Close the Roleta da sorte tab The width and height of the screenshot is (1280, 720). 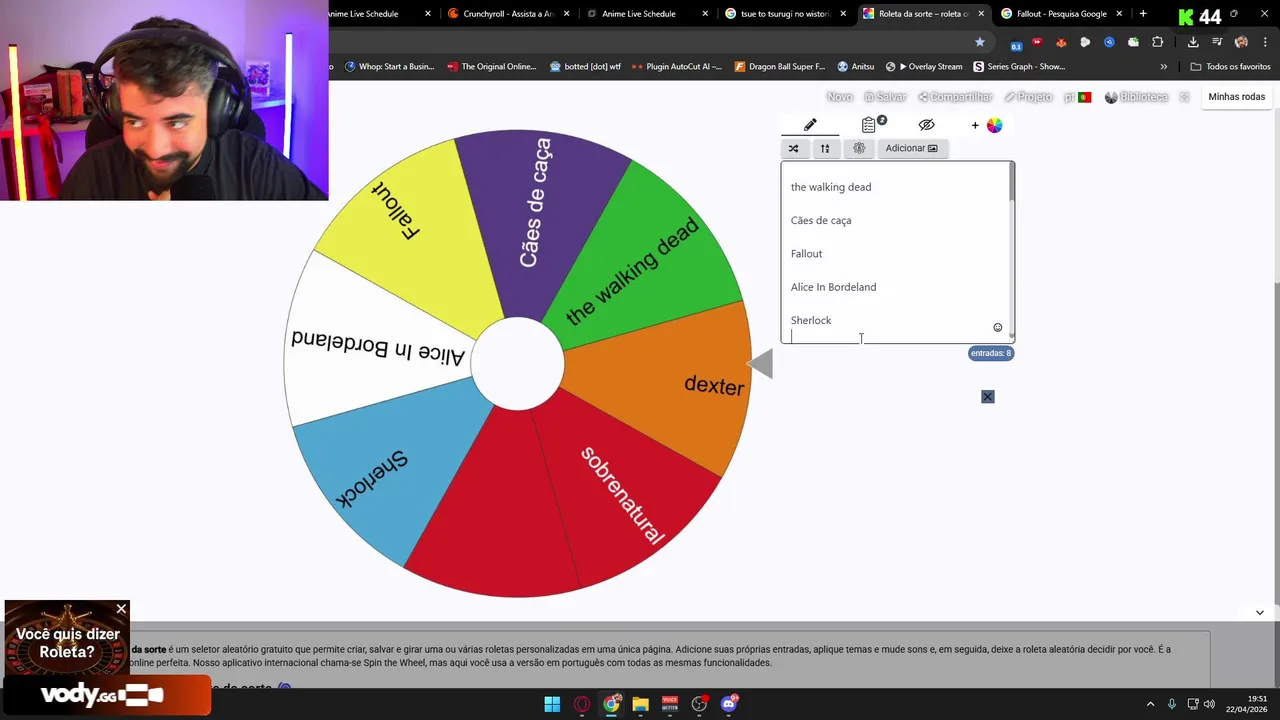981,14
